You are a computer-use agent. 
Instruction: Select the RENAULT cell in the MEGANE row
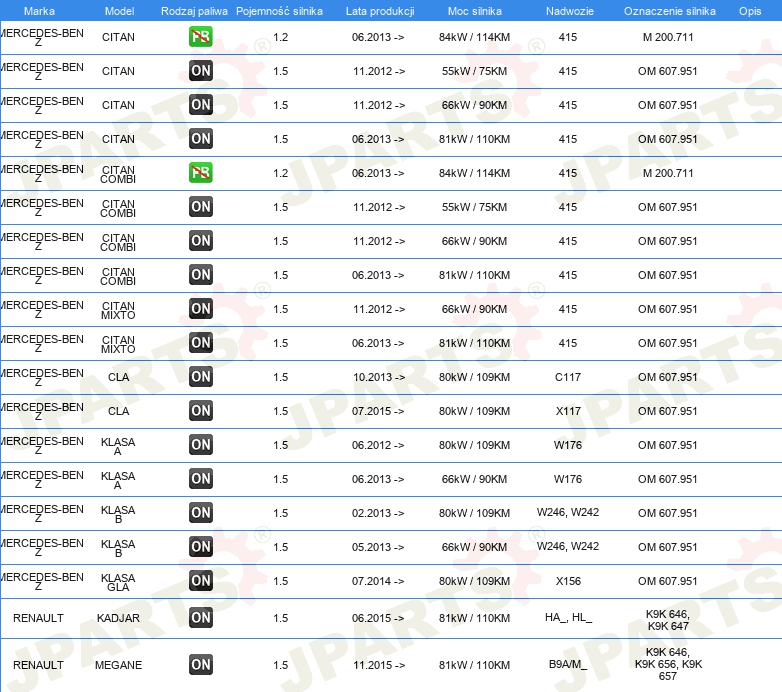(38, 665)
